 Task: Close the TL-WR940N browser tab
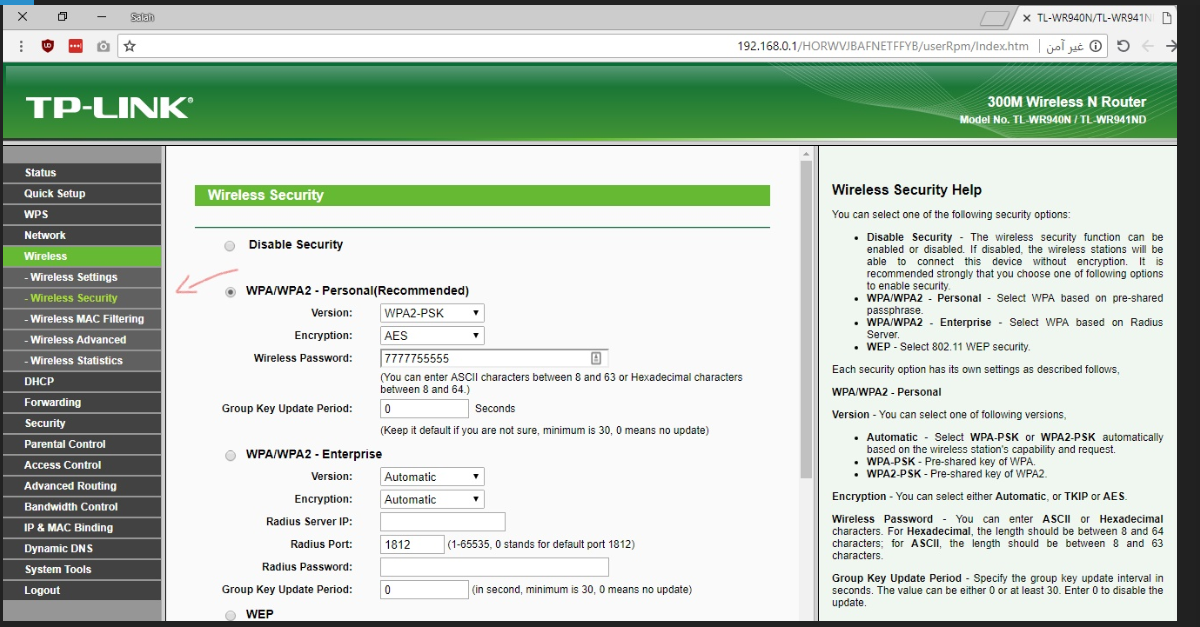pyautogui.click(x=1025, y=18)
